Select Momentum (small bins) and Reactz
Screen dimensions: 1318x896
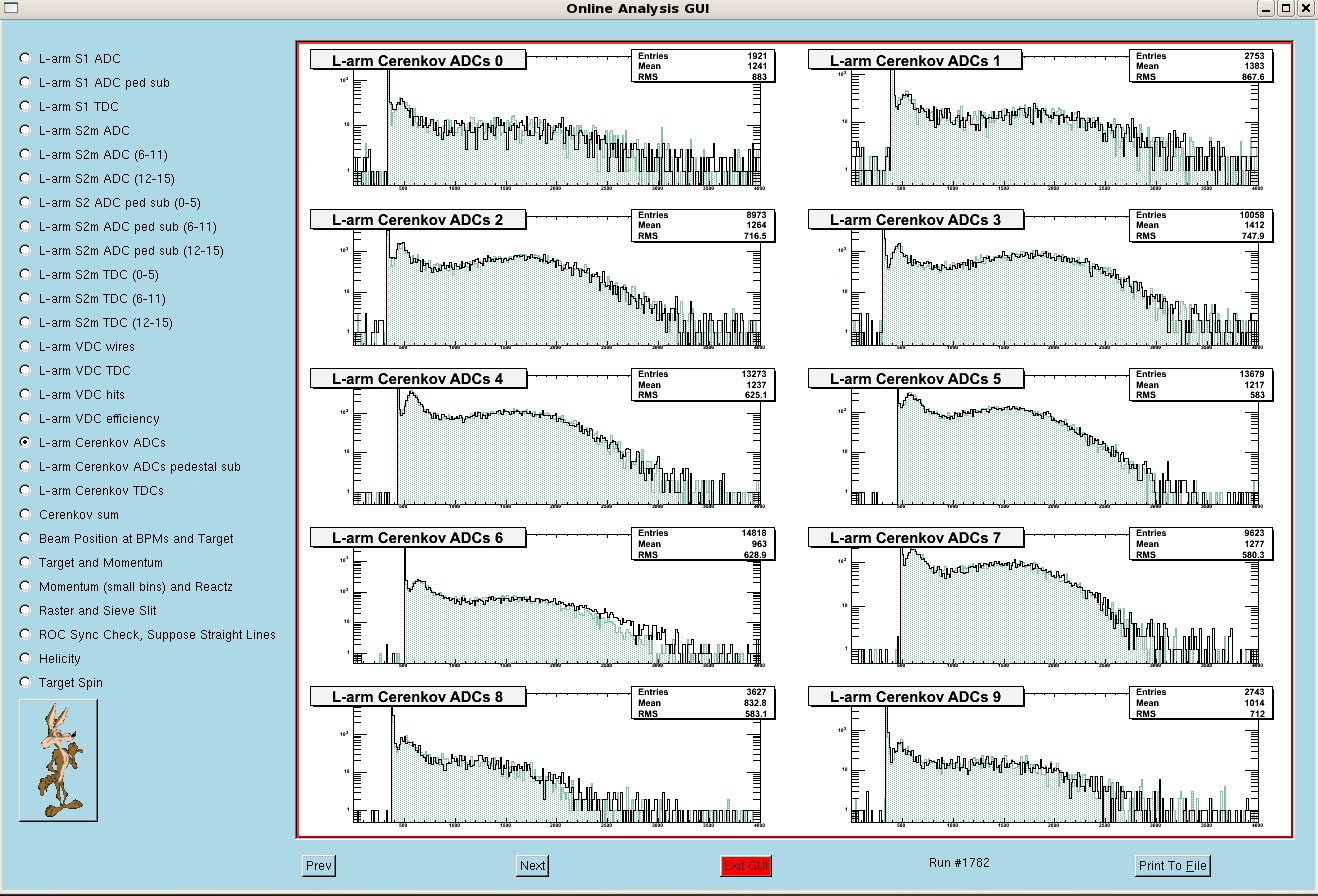coord(25,587)
